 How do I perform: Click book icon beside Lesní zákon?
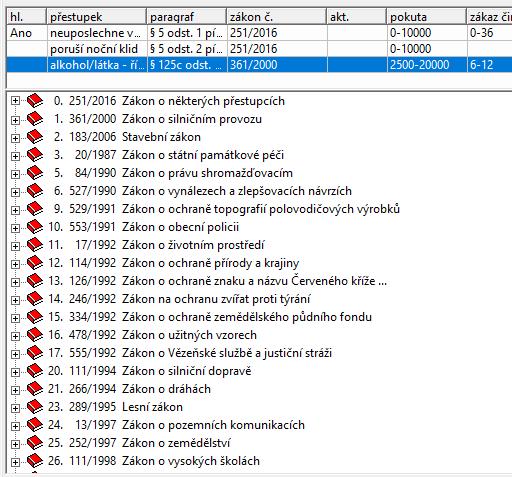35,407
